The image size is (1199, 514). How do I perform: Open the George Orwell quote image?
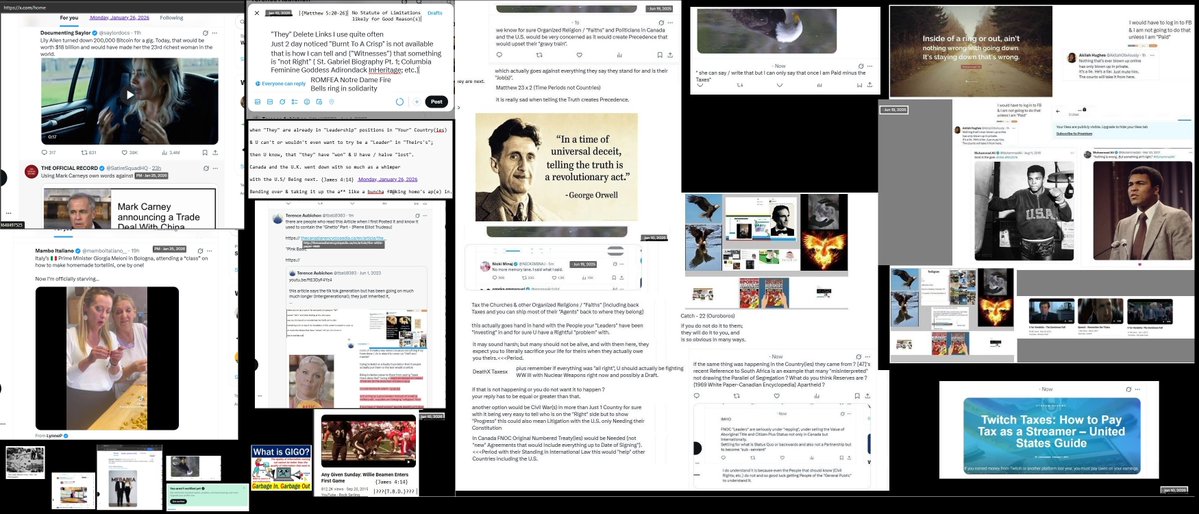tap(557, 168)
